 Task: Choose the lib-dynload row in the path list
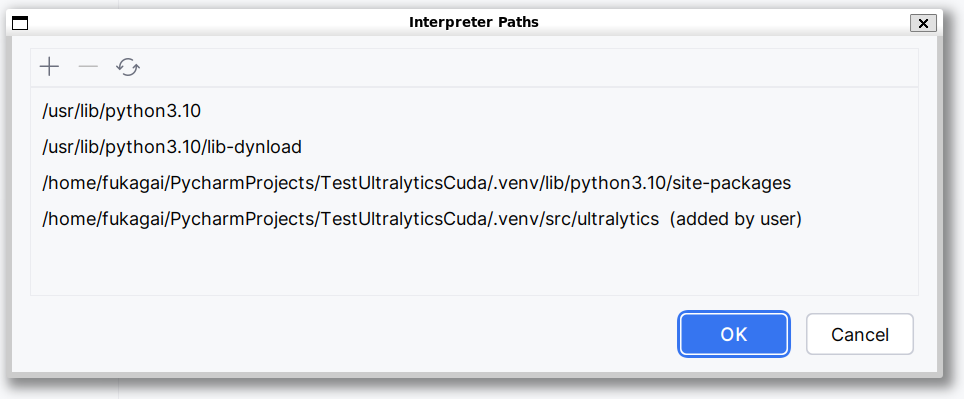point(474,148)
